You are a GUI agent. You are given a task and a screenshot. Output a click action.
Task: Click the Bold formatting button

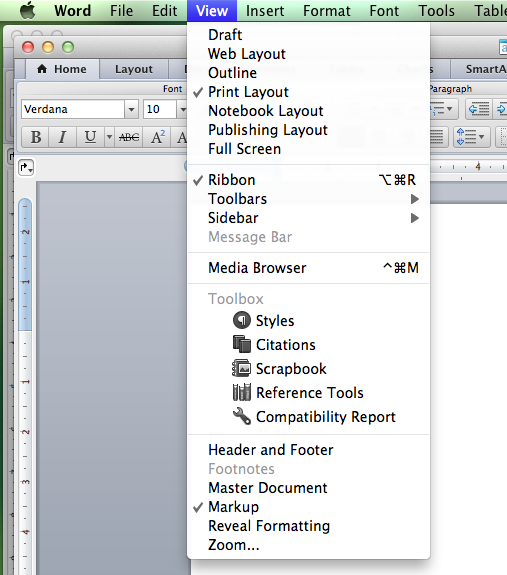(36, 137)
